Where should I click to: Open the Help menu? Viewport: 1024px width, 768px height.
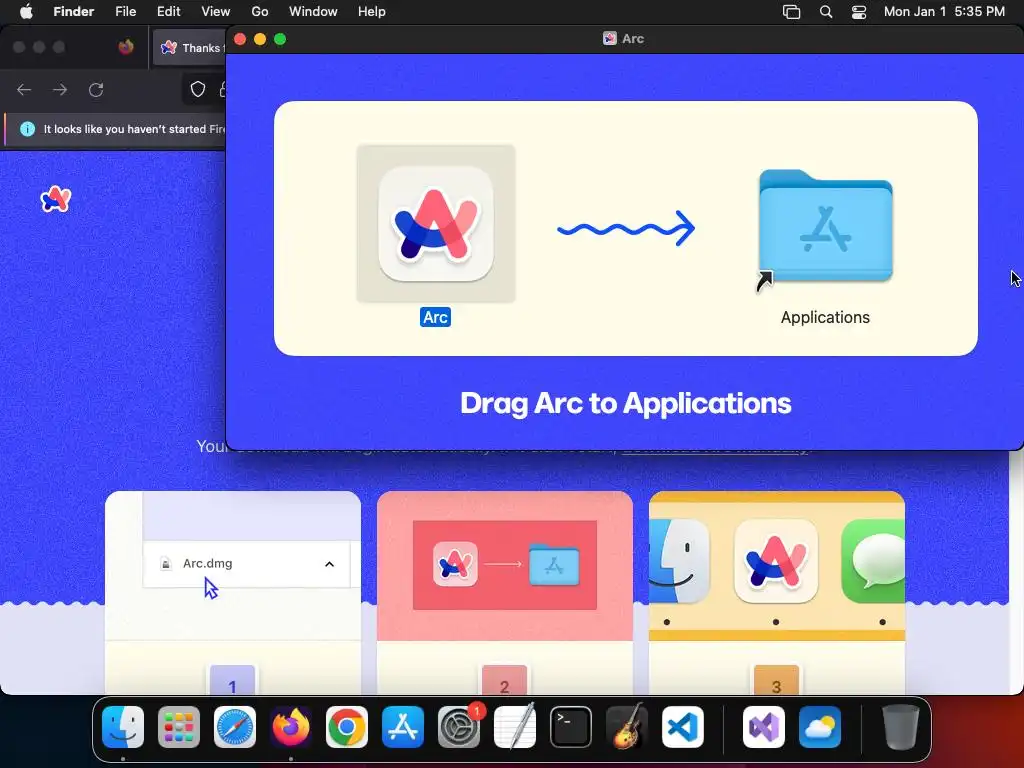[x=372, y=12]
